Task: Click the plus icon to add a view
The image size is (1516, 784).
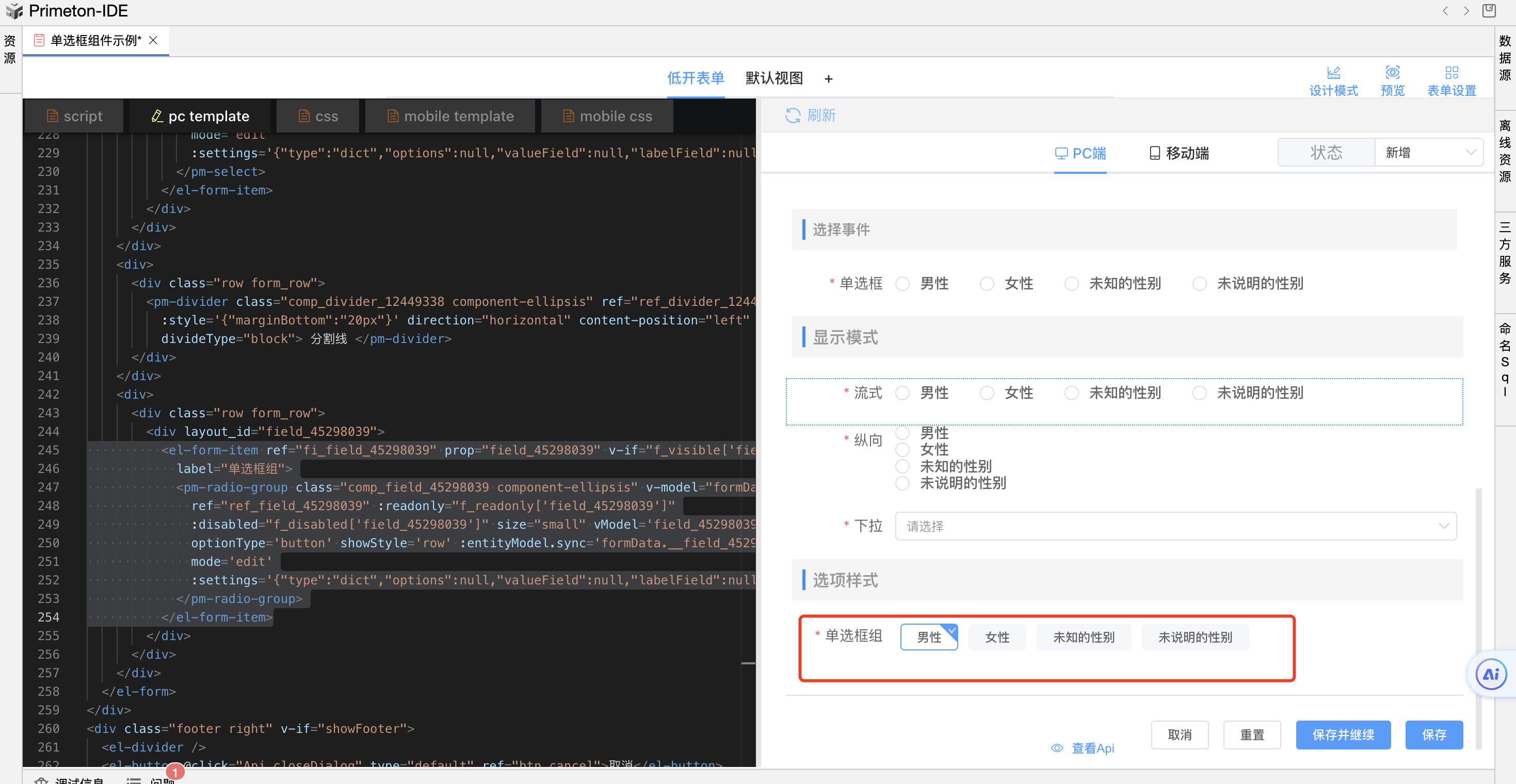Action: 828,79
